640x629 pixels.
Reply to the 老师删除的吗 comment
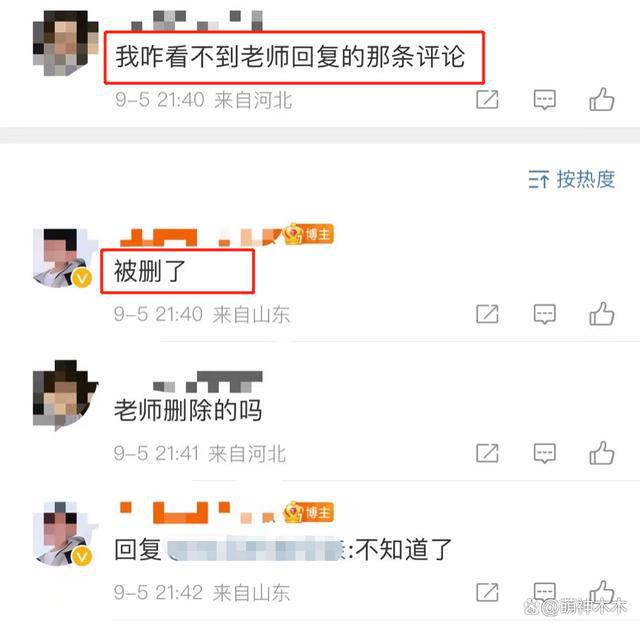(544, 453)
